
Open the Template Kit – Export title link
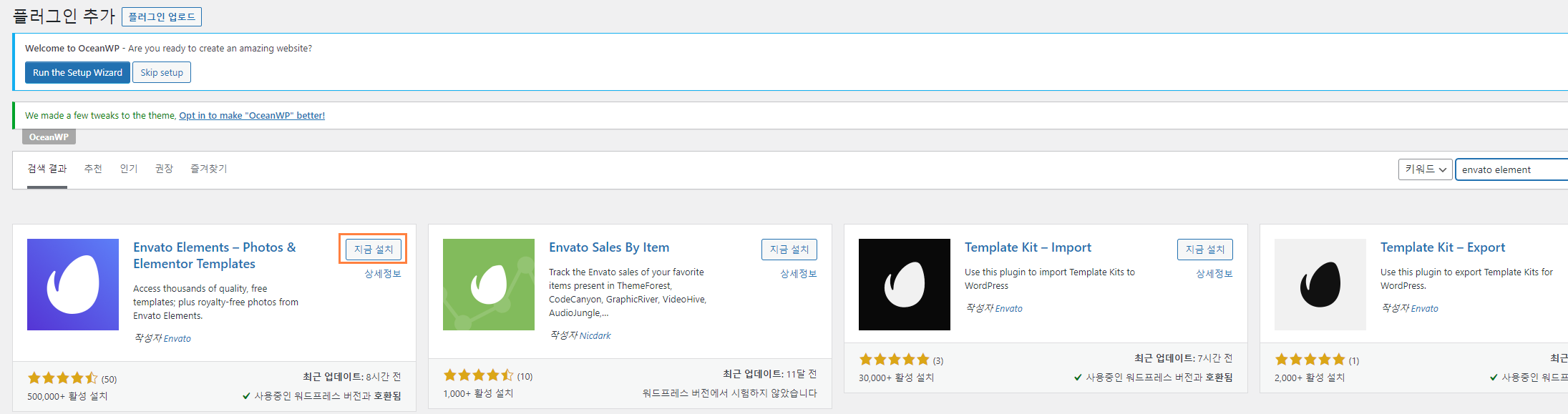pos(1443,247)
